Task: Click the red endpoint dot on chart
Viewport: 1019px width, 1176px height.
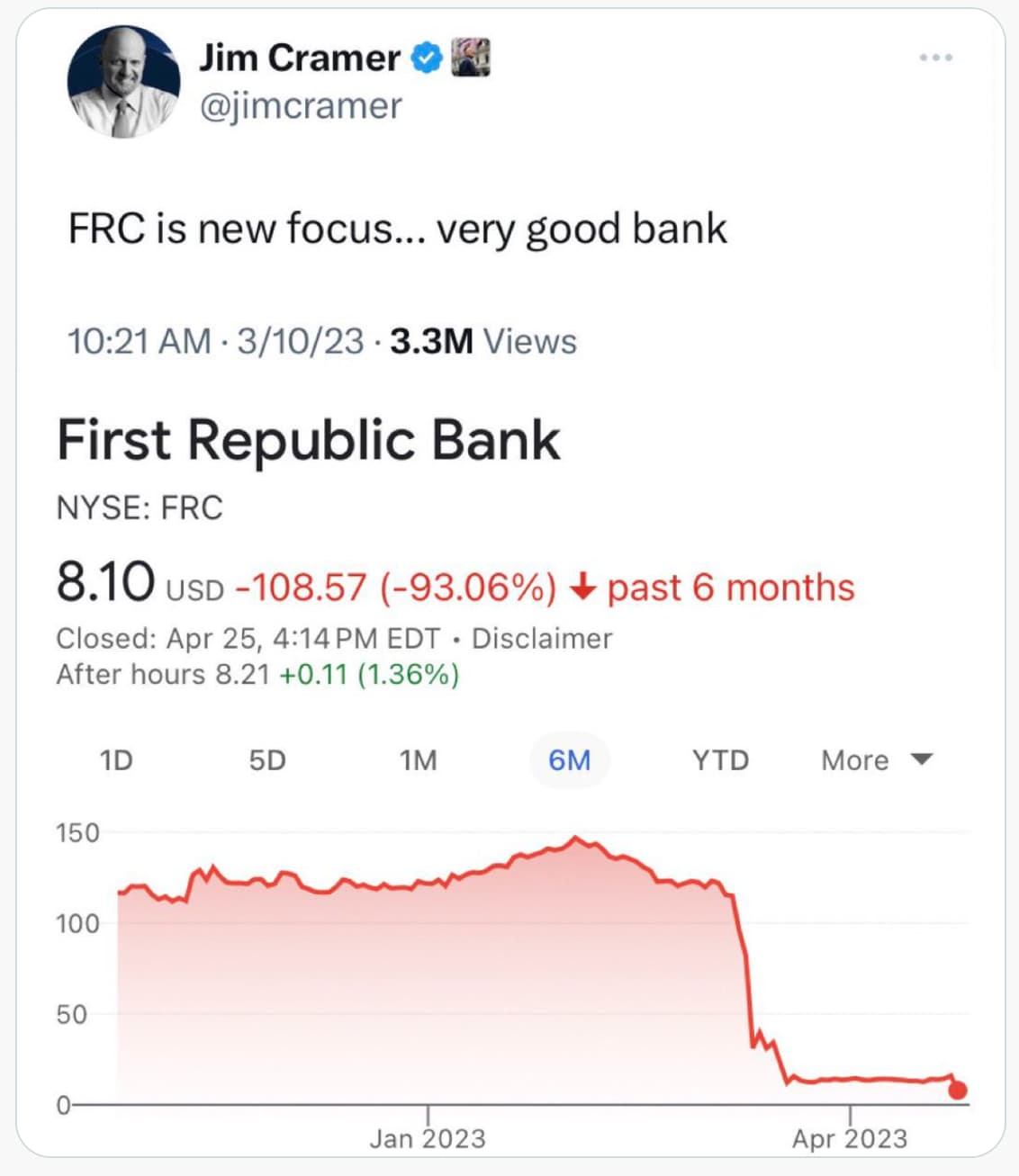Action: point(958,1091)
